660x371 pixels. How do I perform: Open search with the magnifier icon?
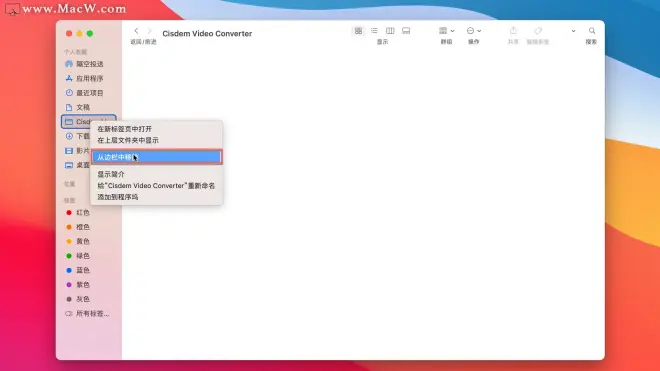[592, 31]
